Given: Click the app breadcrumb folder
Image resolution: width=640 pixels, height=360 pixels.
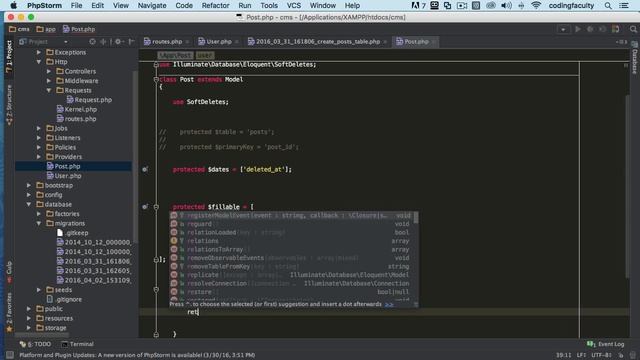Looking at the screenshot, I should pyautogui.click(x=46, y=29).
